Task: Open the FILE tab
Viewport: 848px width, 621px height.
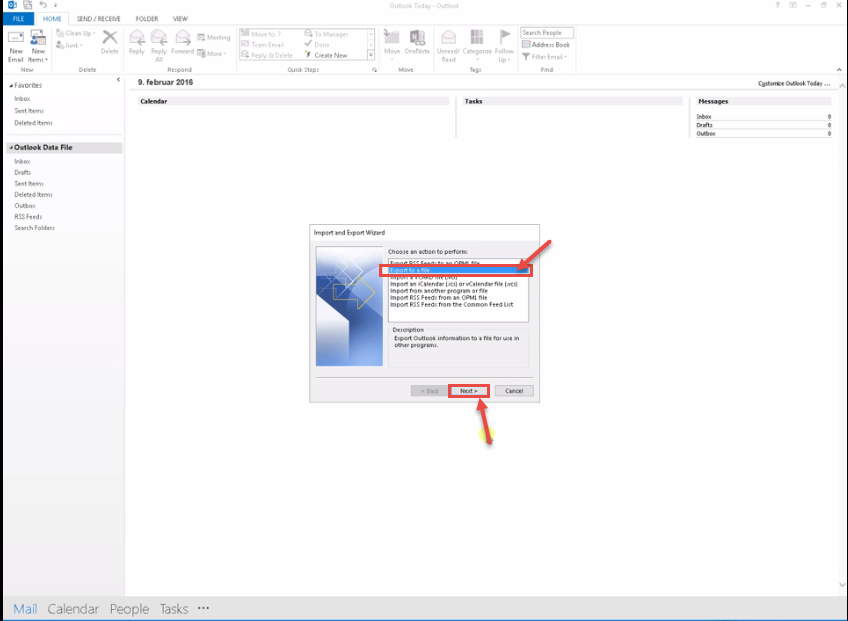Action: (x=18, y=18)
